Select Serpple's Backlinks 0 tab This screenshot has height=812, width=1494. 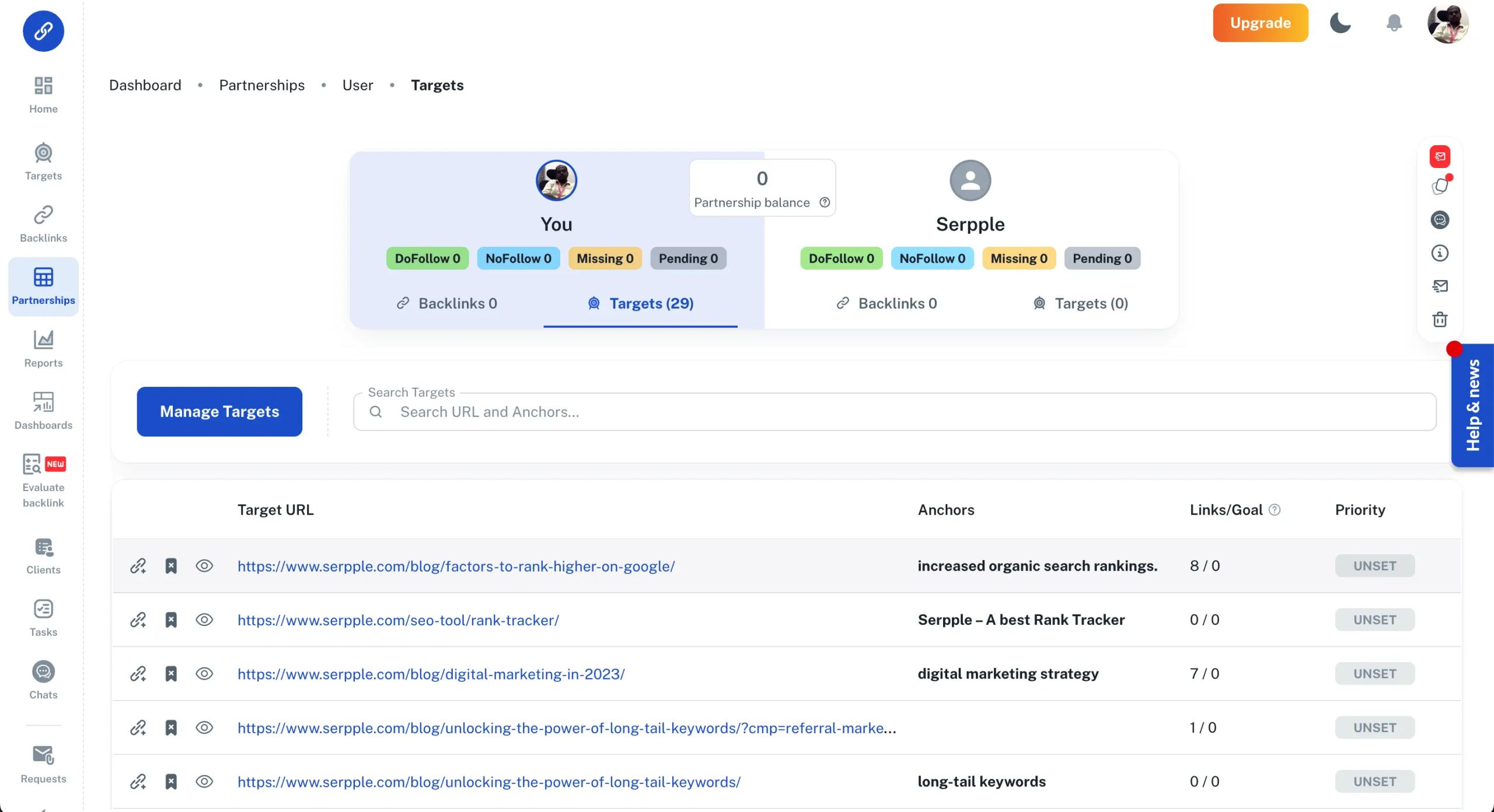click(x=886, y=303)
